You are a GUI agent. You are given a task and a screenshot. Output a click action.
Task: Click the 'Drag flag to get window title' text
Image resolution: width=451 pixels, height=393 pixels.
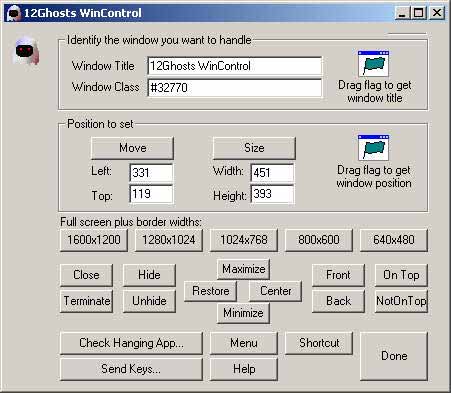374,92
